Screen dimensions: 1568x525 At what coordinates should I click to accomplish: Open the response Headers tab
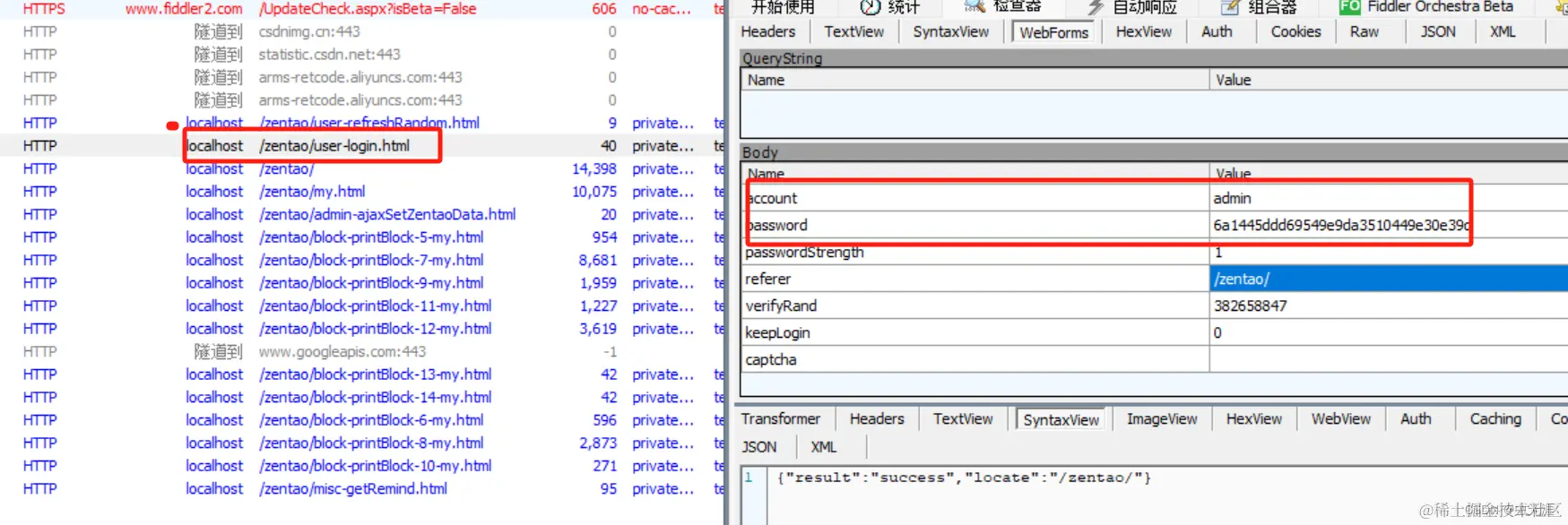pyautogui.click(x=877, y=418)
